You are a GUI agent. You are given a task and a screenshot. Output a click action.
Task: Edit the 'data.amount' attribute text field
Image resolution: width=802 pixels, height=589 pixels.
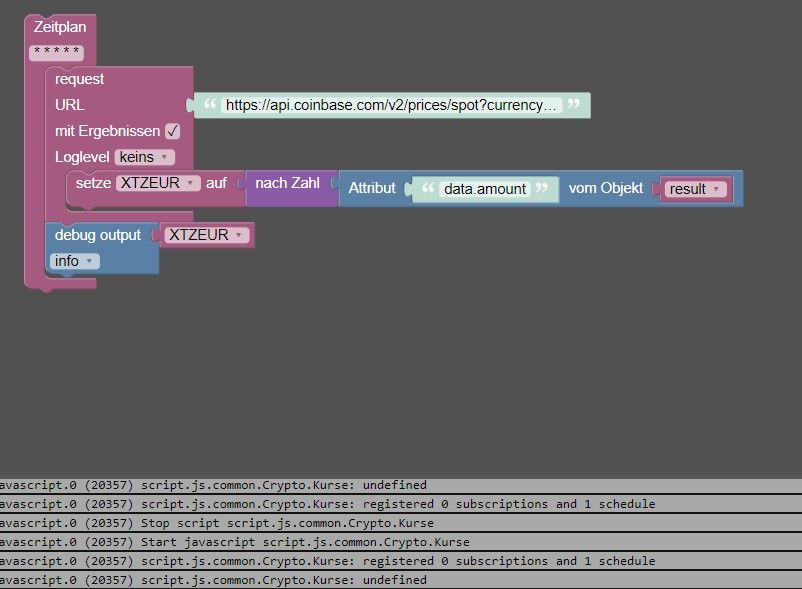[484, 189]
